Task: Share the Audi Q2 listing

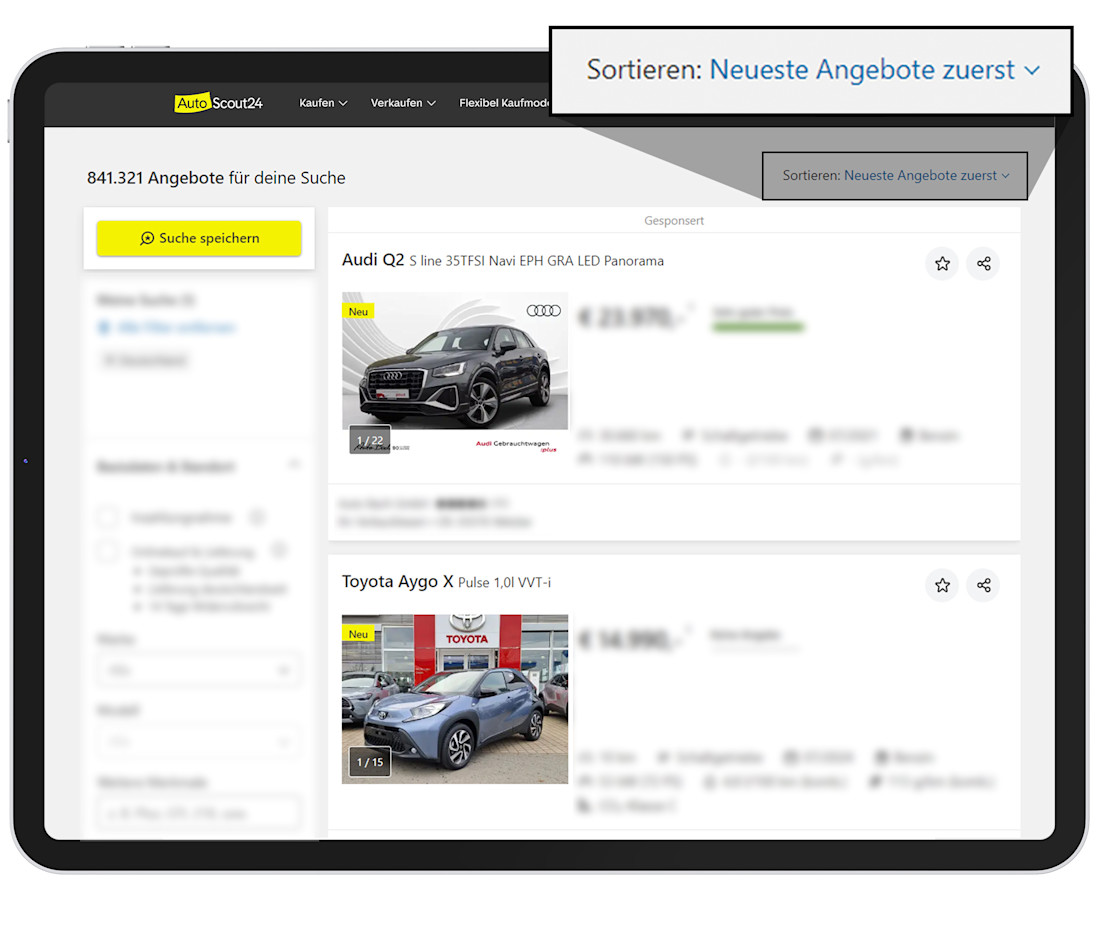Action: click(x=984, y=264)
